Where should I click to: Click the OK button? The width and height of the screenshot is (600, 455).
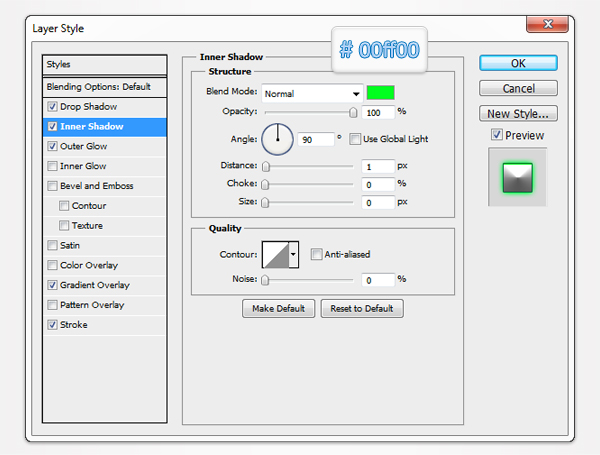click(x=518, y=63)
